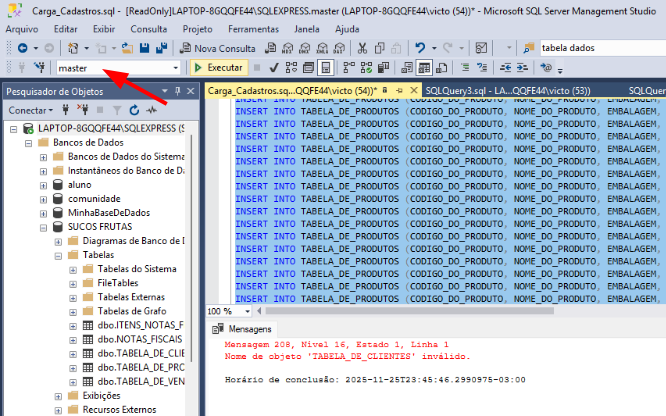The width and height of the screenshot is (666, 416).
Task: Toggle Include Client Statistics
Action: pyautogui.click(x=384, y=68)
